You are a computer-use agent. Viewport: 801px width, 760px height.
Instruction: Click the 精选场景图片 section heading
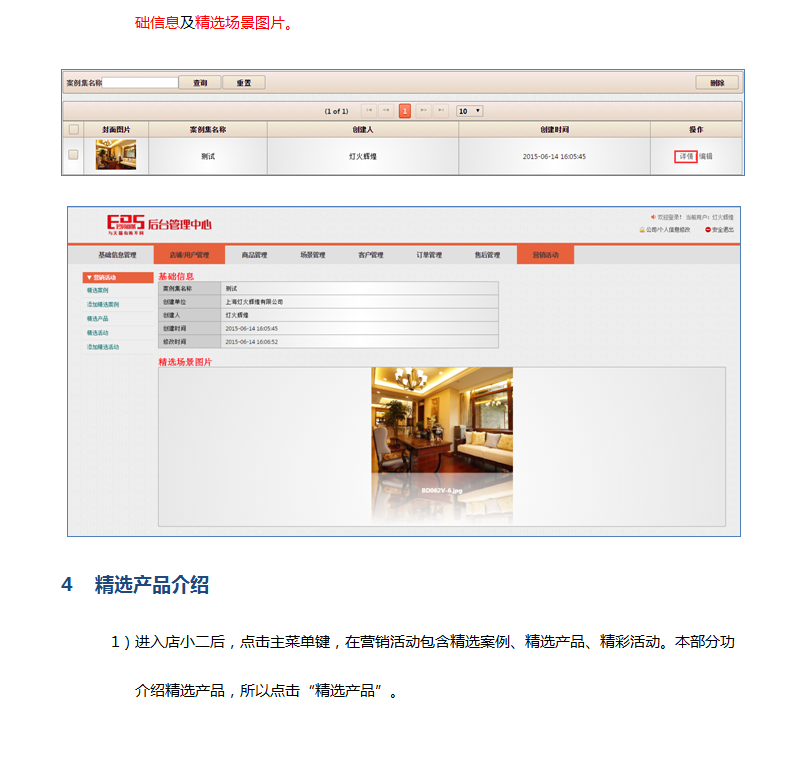point(185,362)
